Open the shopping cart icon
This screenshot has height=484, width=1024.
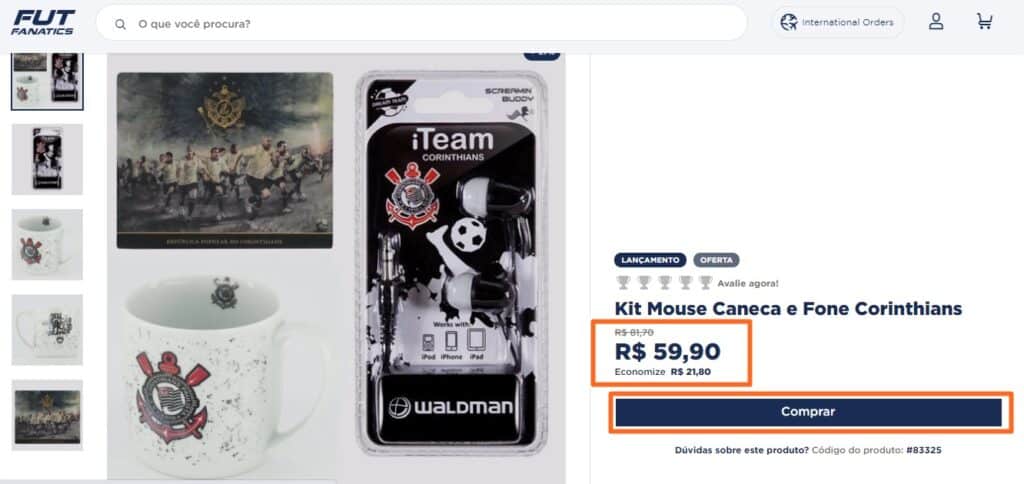(984, 22)
